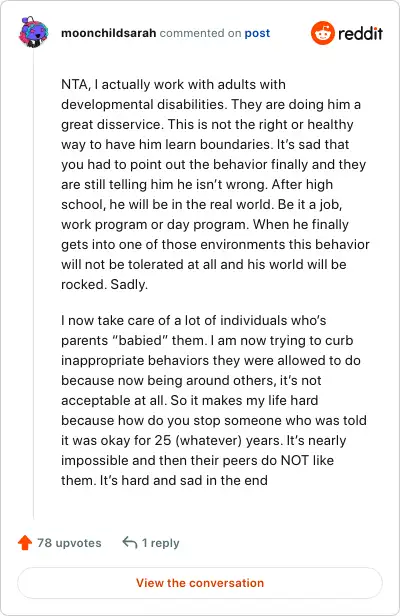The image size is (400, 616).
Task: Click the View the conversation button
Action: pyautogui.click(x=200, y=583)
